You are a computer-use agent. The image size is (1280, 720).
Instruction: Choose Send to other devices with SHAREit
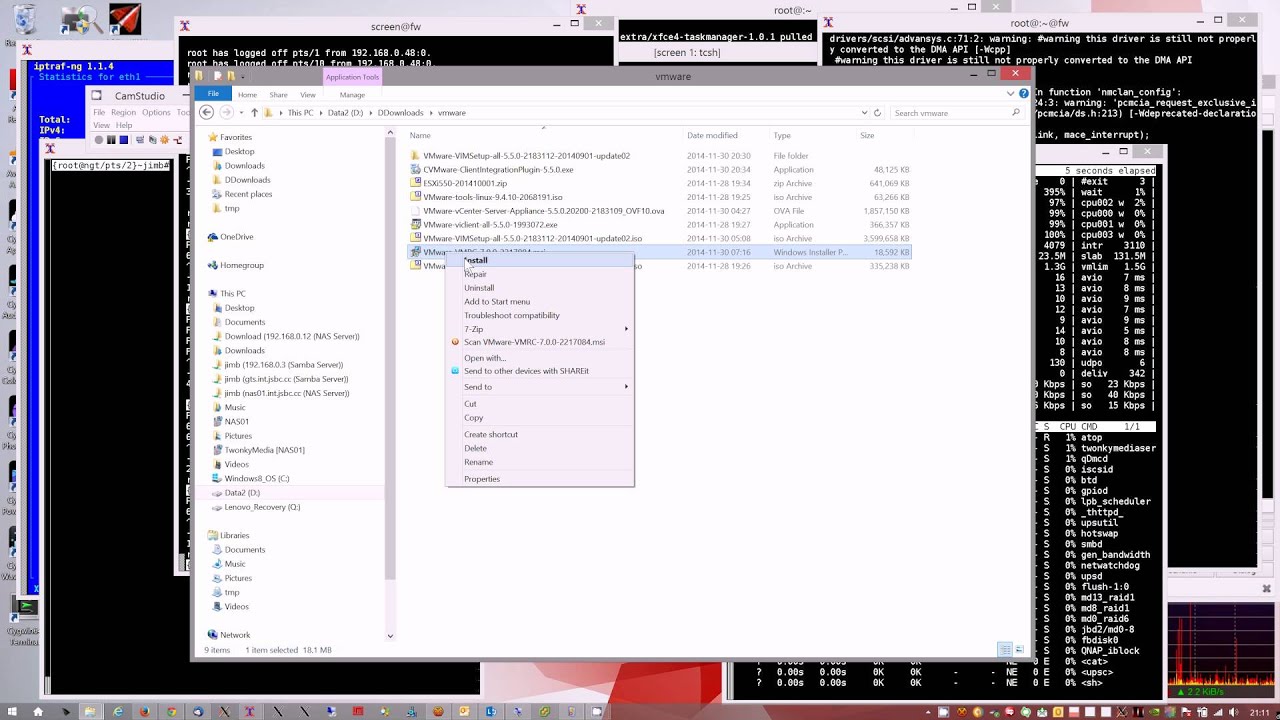526,371
